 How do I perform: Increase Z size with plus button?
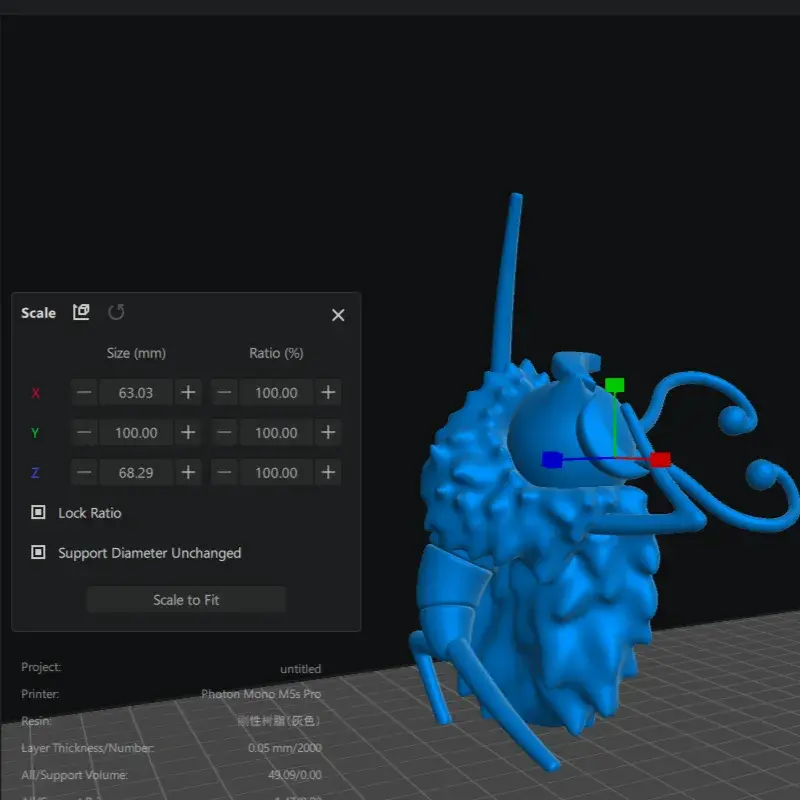pos(188,473)
